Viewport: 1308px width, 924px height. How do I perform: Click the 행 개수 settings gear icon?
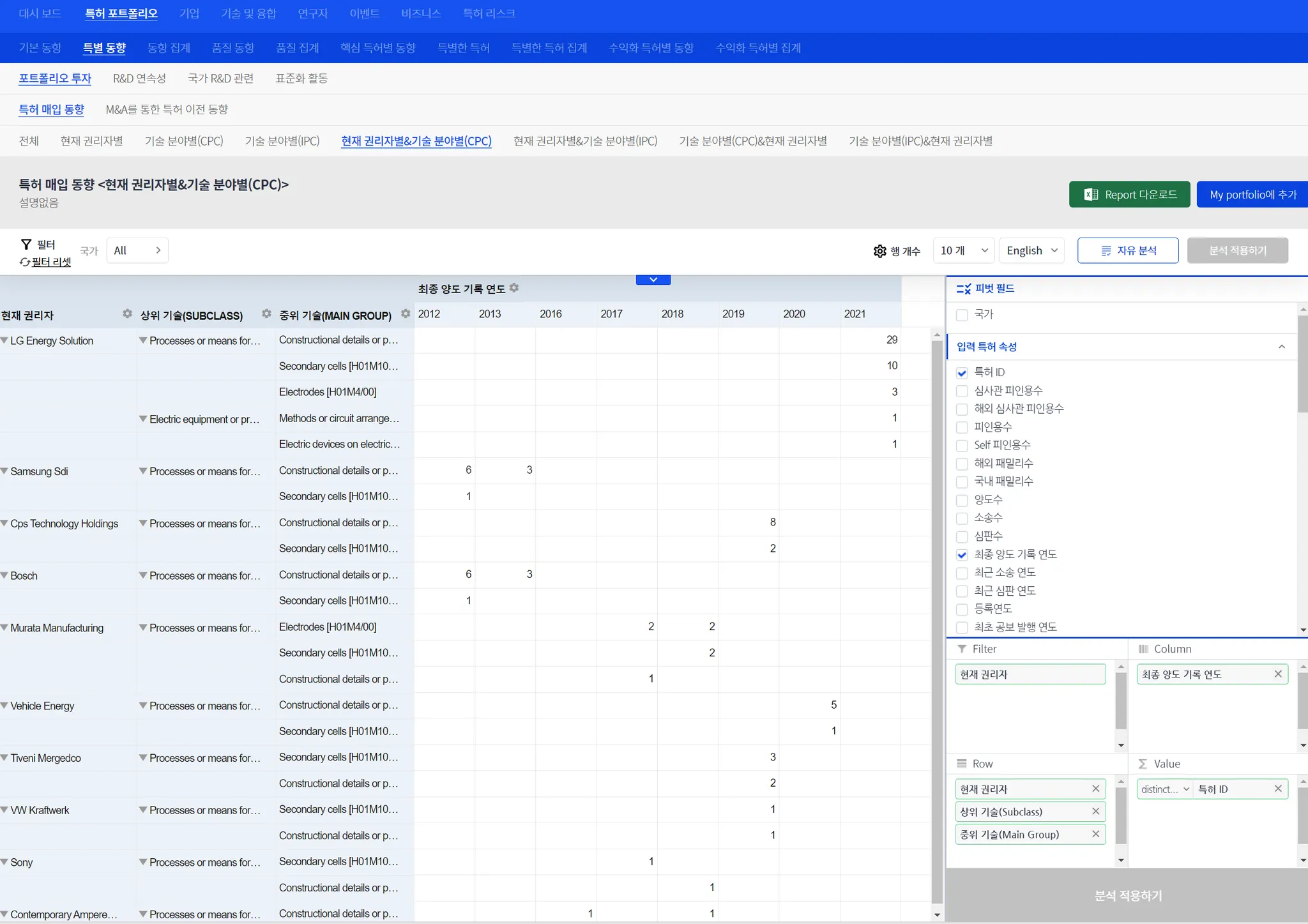[x=879, y=251]
